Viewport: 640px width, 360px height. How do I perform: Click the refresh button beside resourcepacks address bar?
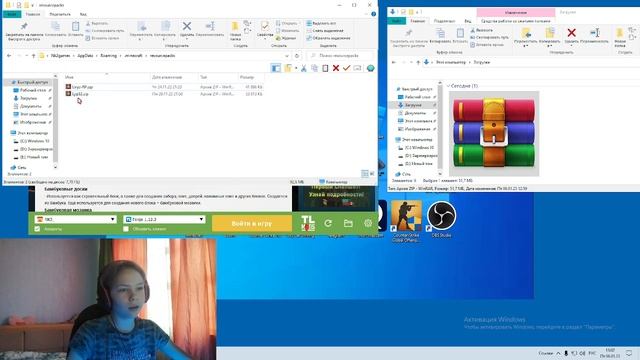[x=297, y=56]
